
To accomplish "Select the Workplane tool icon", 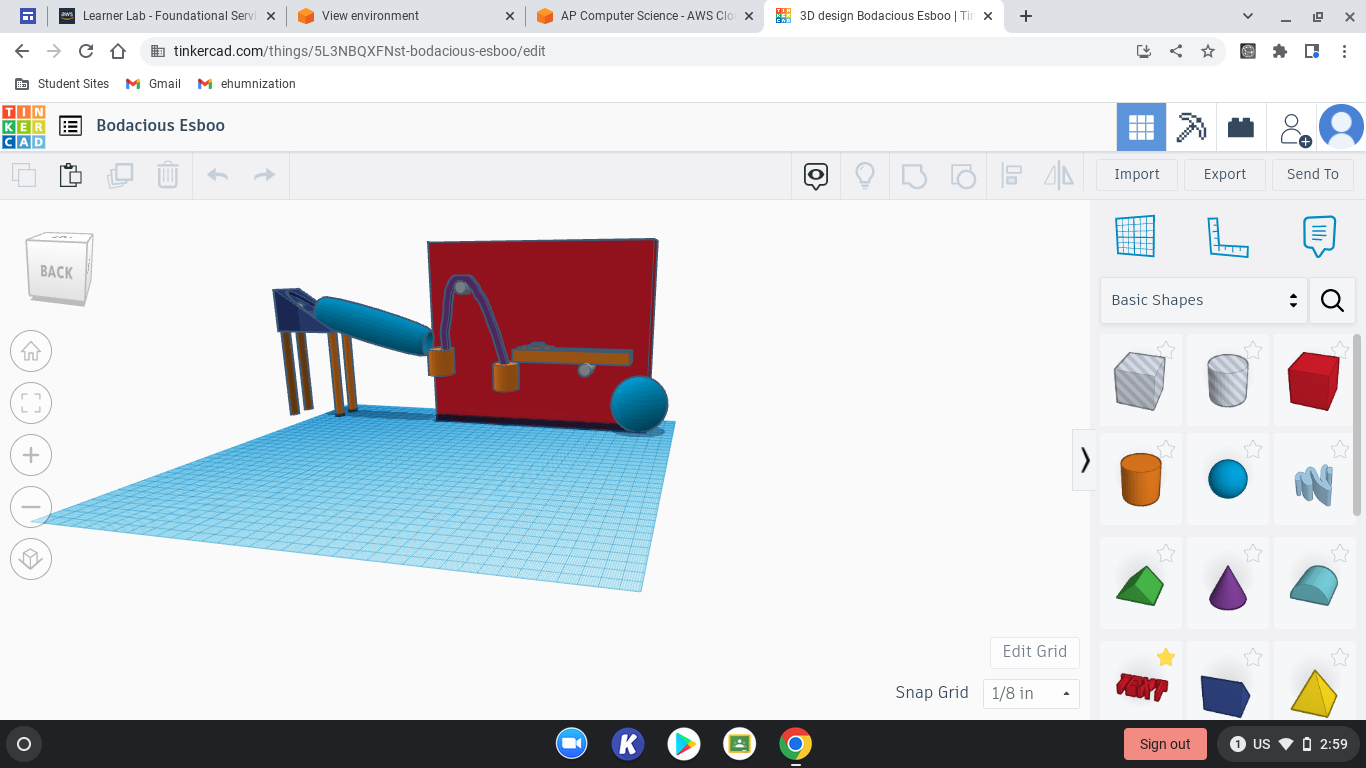I will coord(1135,236).
